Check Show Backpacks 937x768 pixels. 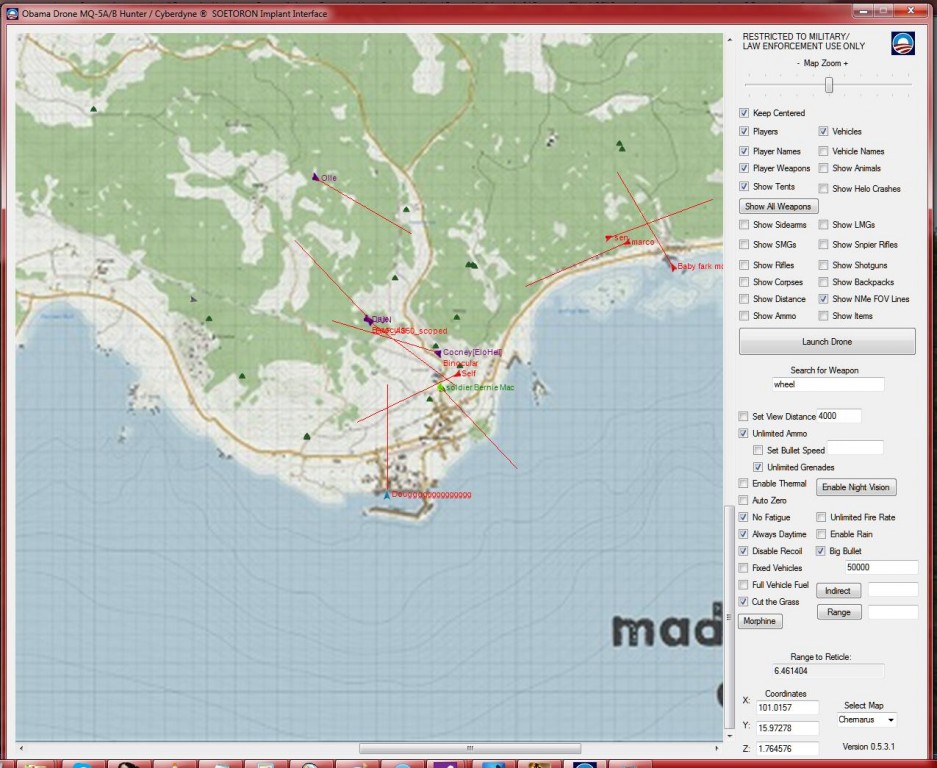coord(823,282)
